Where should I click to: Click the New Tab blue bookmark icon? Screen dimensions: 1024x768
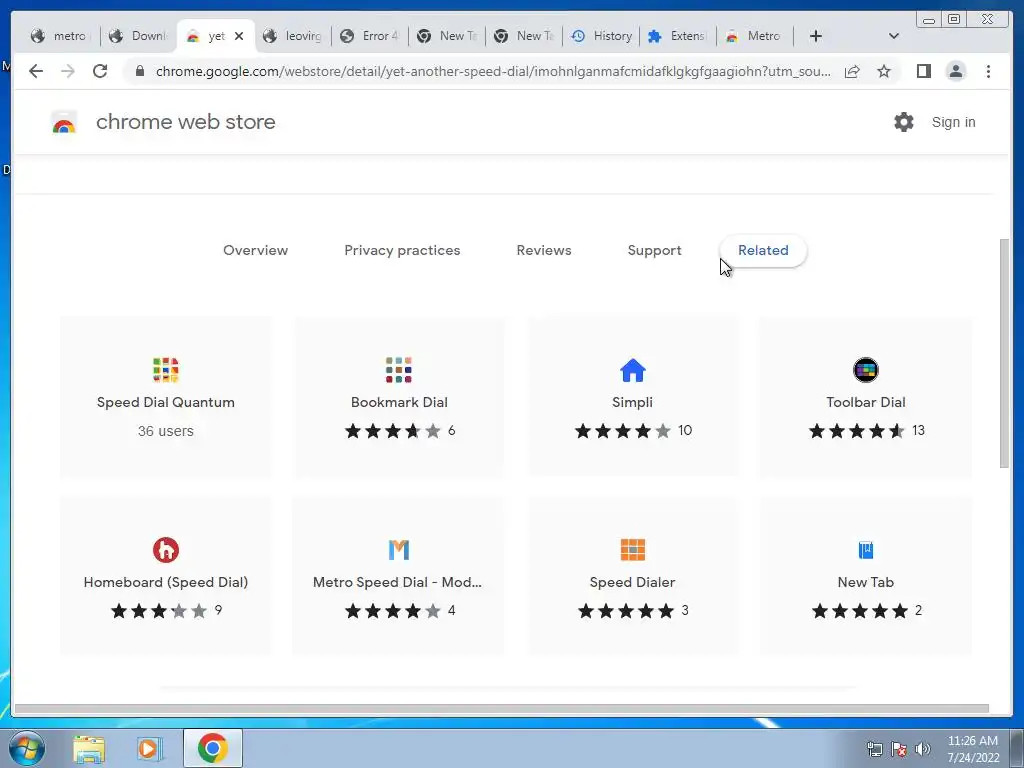pyautogui.click(x=865, y=550)
